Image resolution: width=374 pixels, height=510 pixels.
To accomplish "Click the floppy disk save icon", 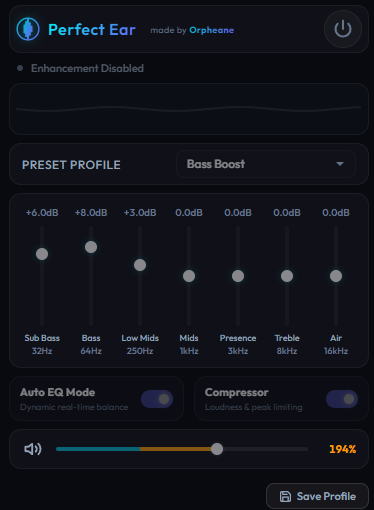I will pyautogui.click(x=285, y=496).
